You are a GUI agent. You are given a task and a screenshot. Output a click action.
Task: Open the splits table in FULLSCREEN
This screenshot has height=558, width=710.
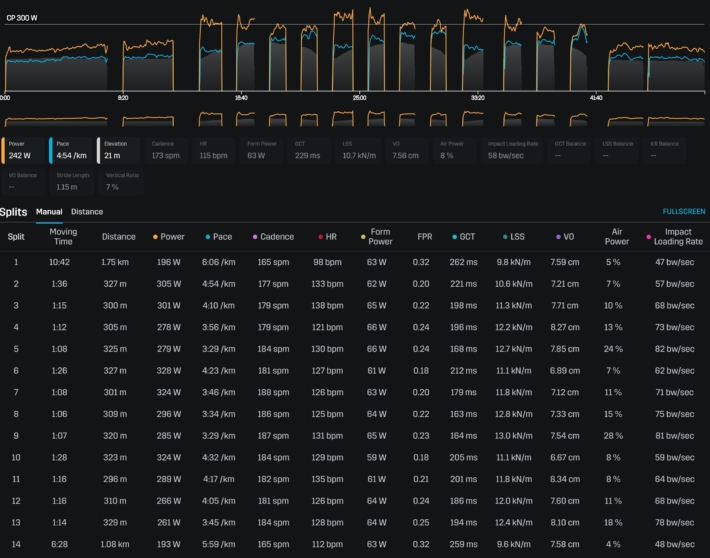point(683,212)
